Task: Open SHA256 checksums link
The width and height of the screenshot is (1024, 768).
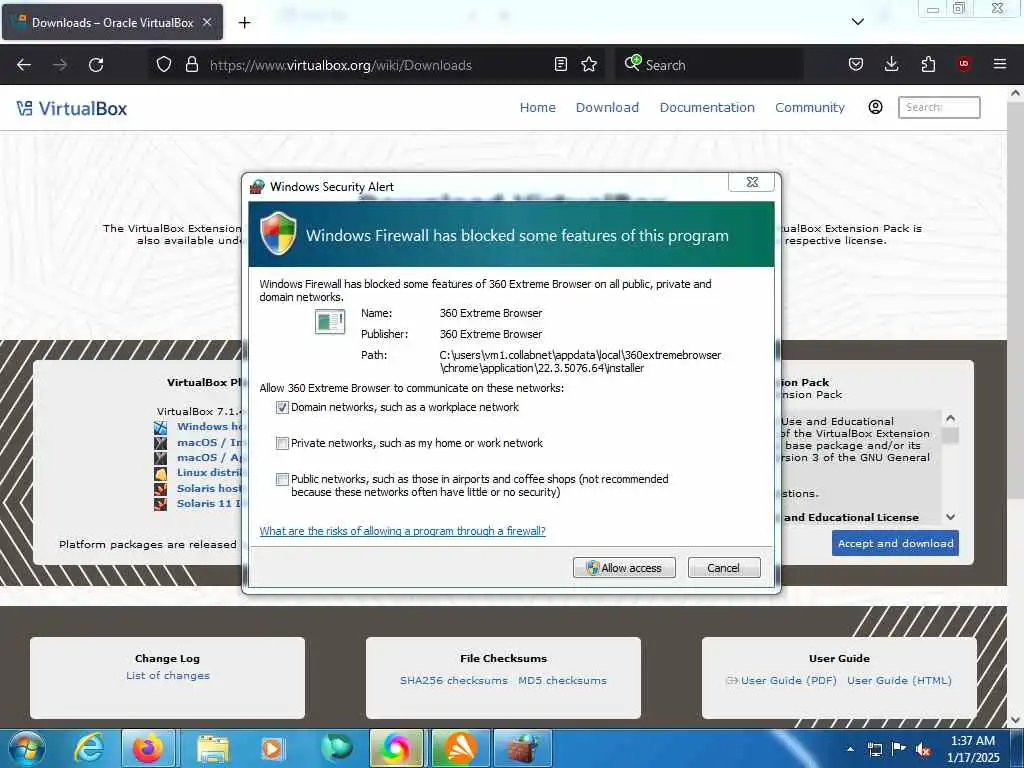Action: click(454, 680)
